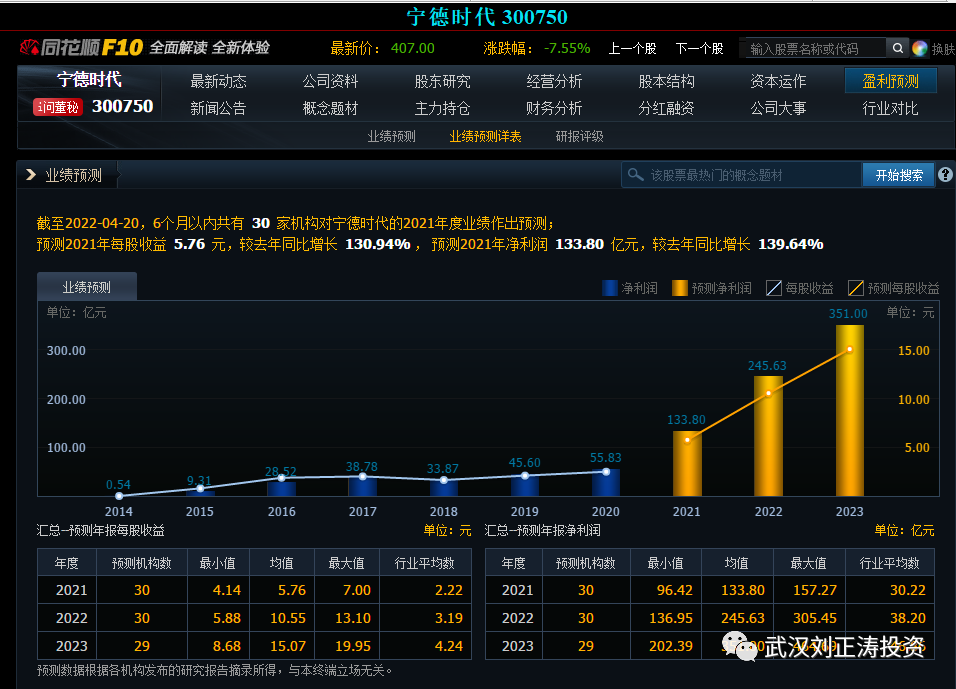
Task: Open the 最新动态 menu
Action: (218, 81)
